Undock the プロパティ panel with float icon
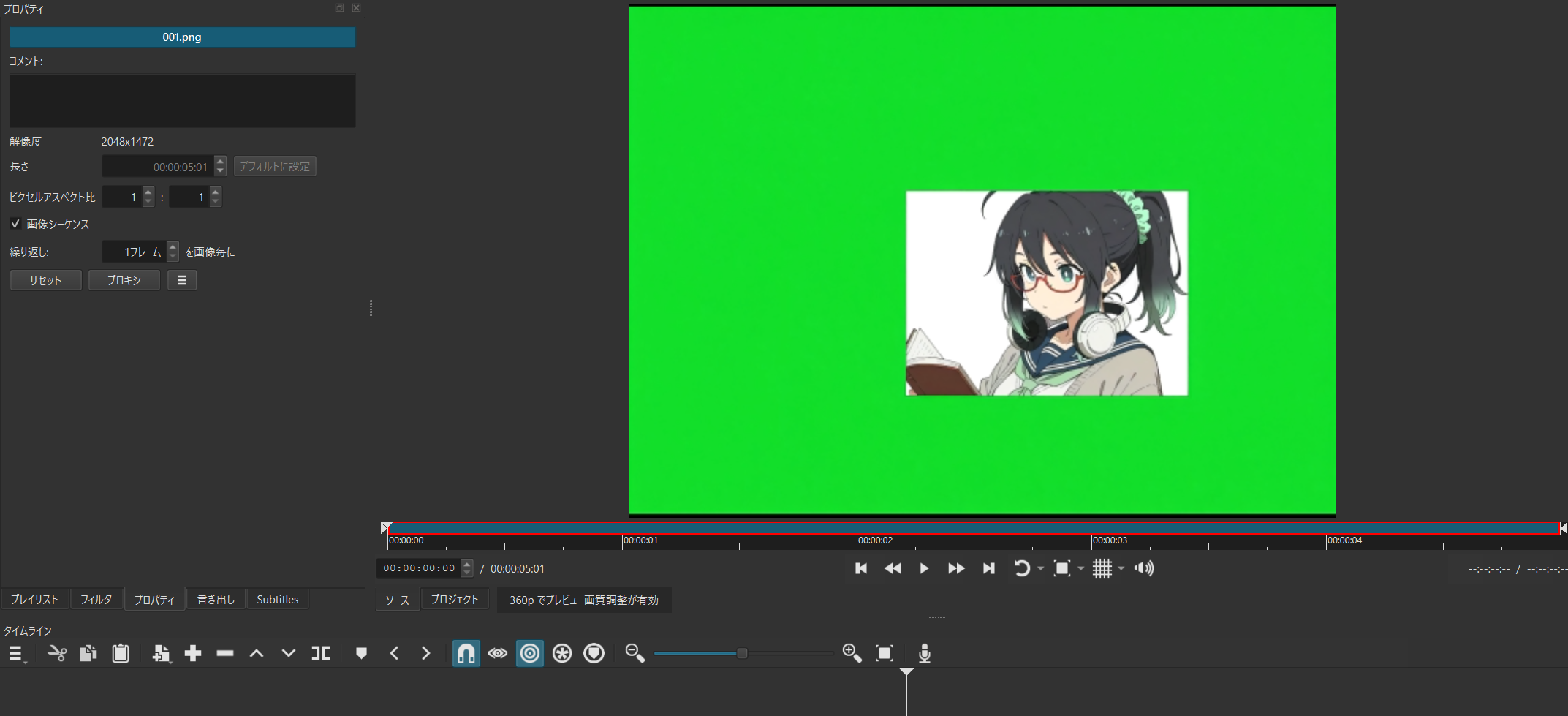The width and height of the screenshot is (1568, 716). coord(339,8)
